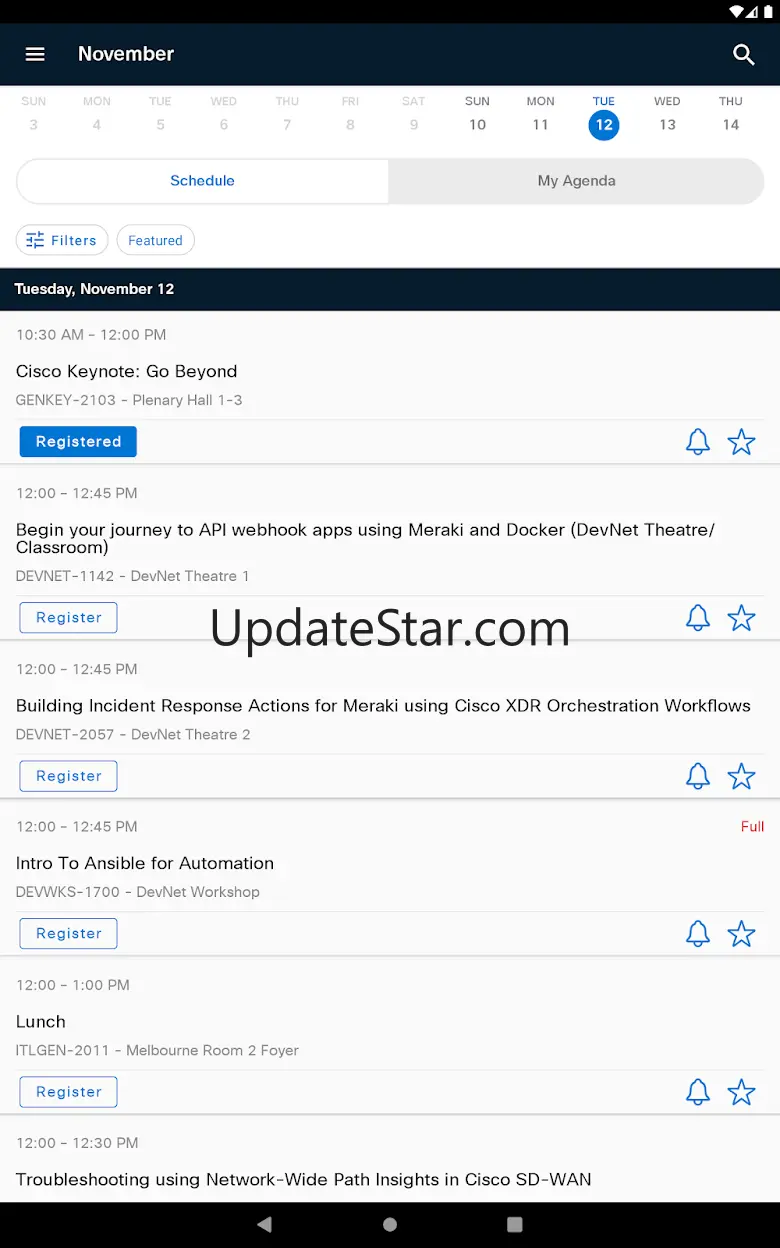Select Tuesday 12 highlighted date
780x1248 pixels.
tap(604, 116)
